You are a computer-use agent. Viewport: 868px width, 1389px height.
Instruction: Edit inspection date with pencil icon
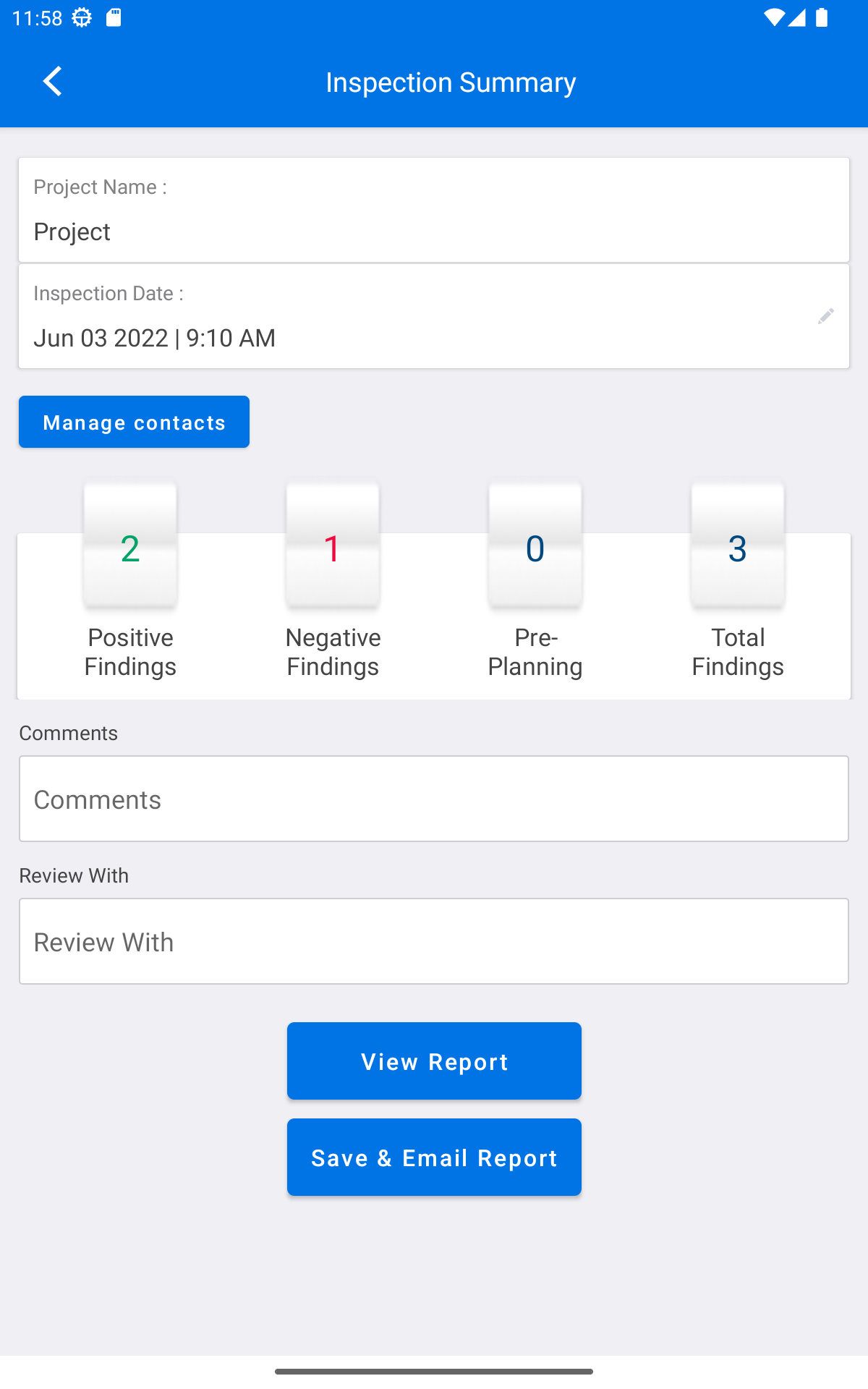(825, 316)
